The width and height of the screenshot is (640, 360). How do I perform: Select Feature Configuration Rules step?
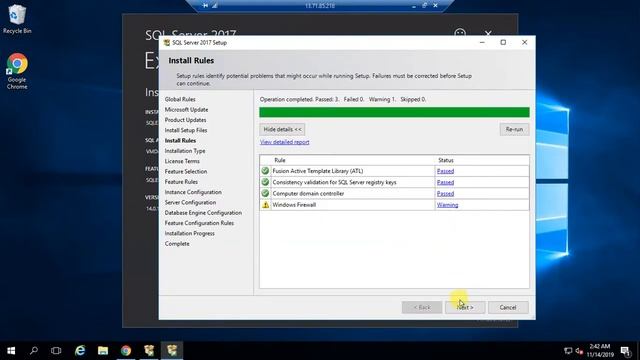[x=199, y=223]
